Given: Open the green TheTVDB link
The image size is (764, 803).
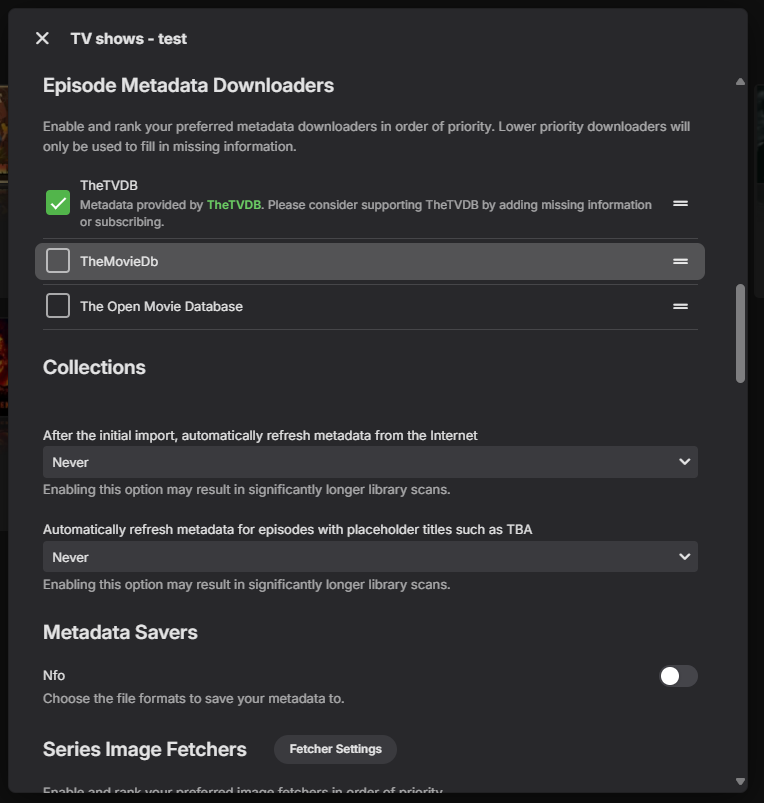Looking at the screenshot, I should tap(233, 205).
